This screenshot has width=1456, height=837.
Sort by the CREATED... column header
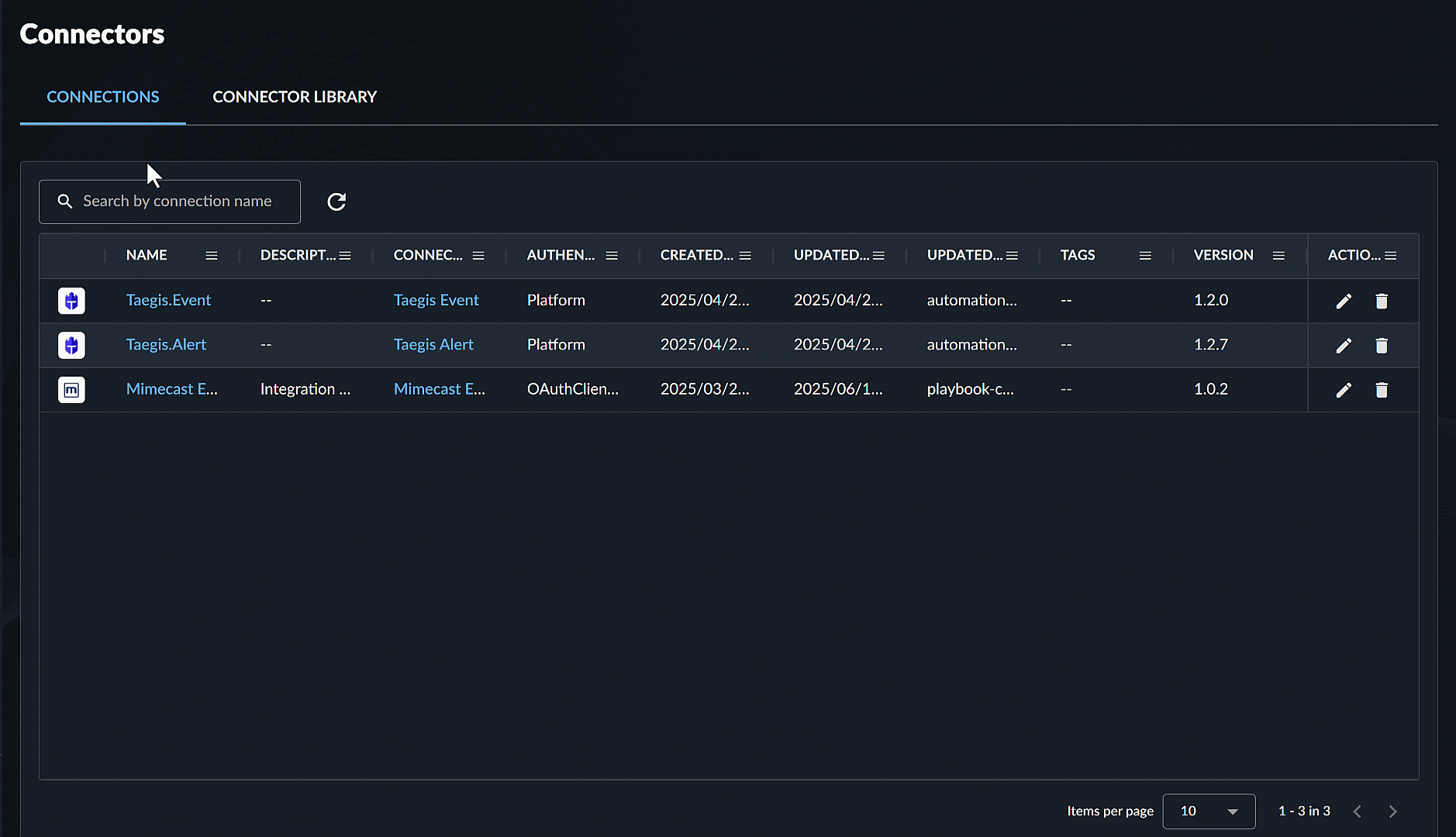click(x=696, y=256)
